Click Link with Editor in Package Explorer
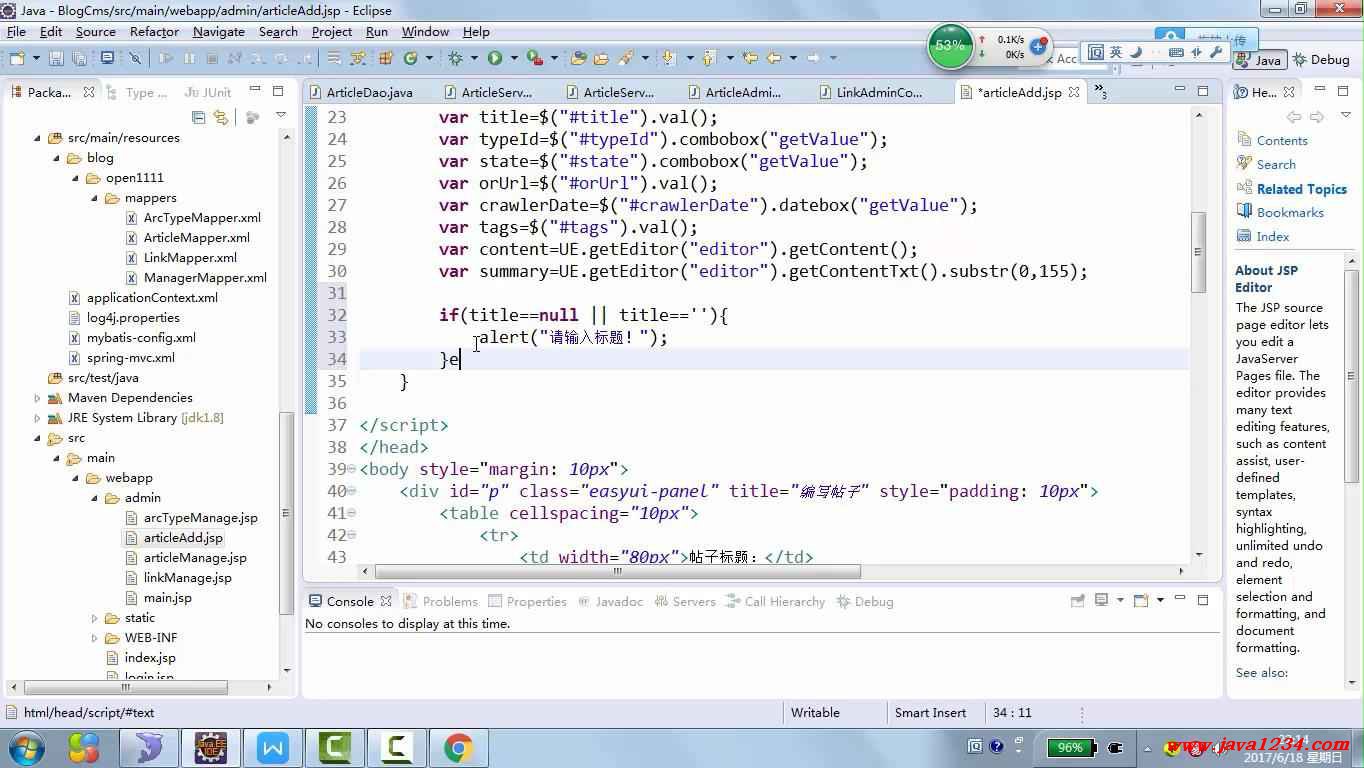Image resolution: width=1364 pixels, height=768 pixels. pyautogui.click(x=221, y=117)
